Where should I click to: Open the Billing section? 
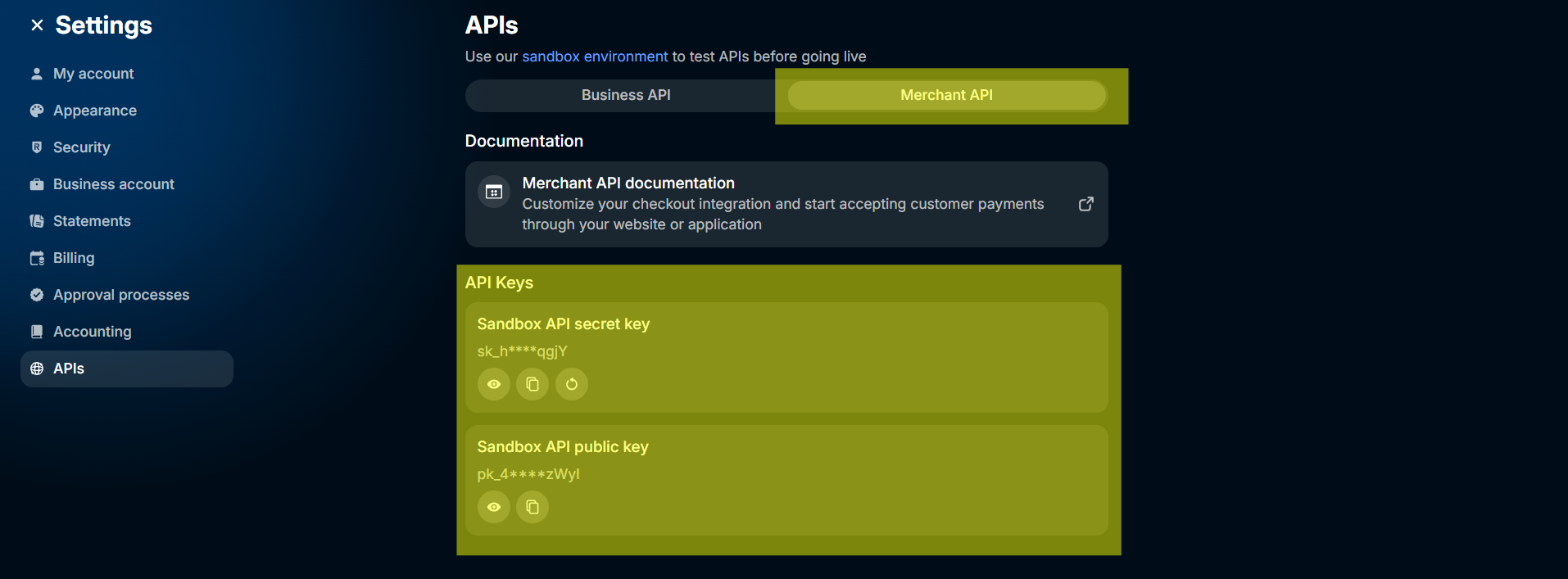coord(74,258)
